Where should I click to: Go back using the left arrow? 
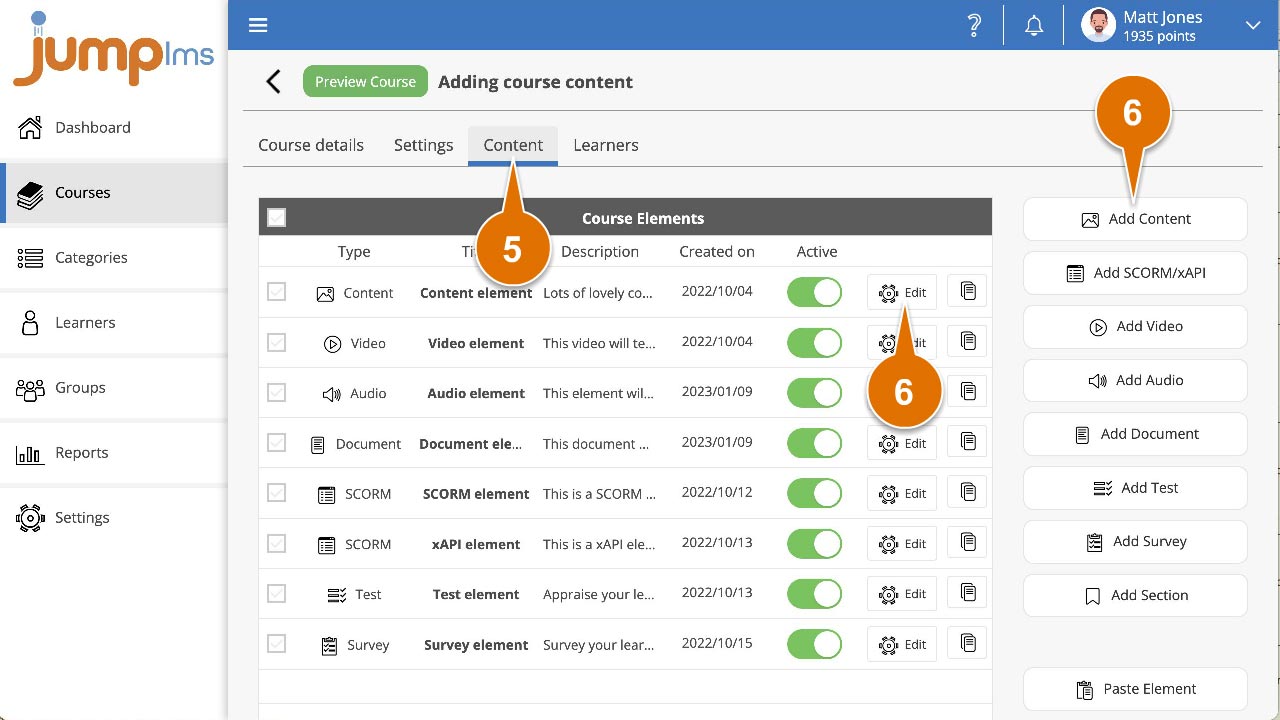tap(273, 82)
